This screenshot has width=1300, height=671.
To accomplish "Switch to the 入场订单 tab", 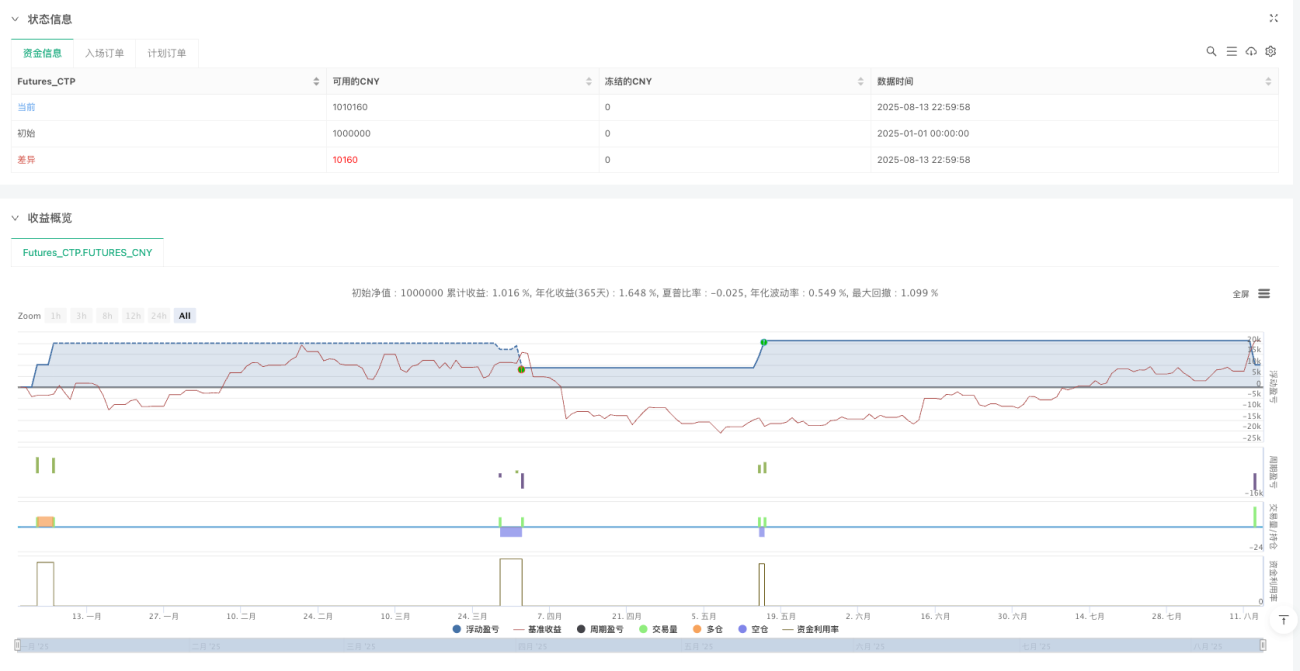I will [105, 53].
